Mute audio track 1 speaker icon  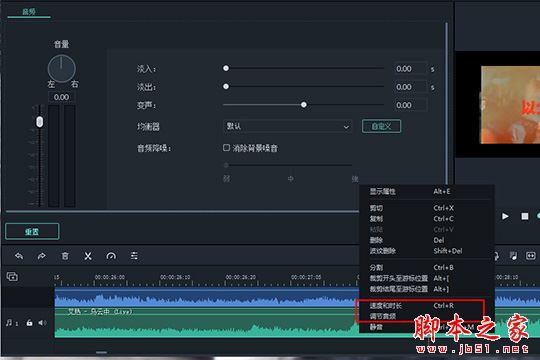pyautogui.click(x=42, y=323)
